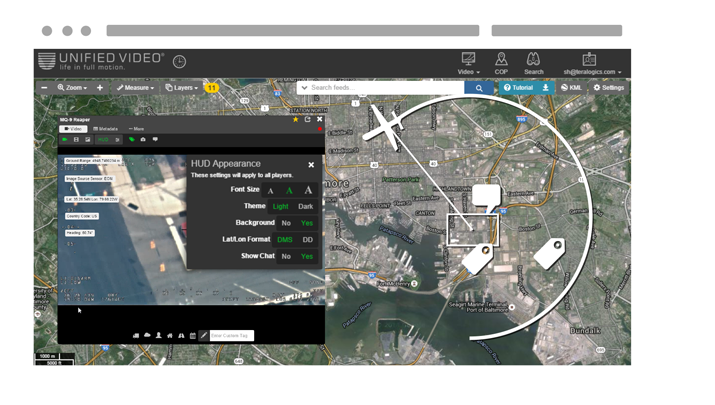
Task: Select the medium font size A
Action: pyautogui.click(x=289, y=191)
